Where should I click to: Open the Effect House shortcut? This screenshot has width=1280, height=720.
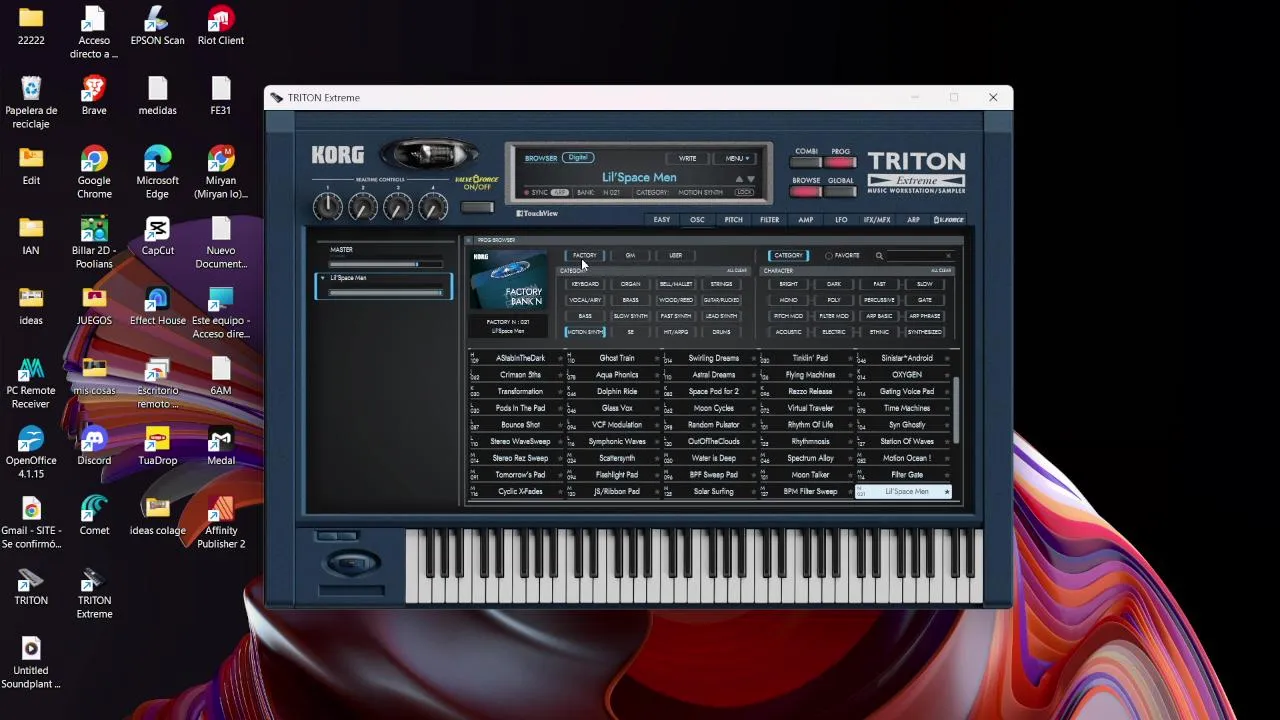[x=157, y=307]
